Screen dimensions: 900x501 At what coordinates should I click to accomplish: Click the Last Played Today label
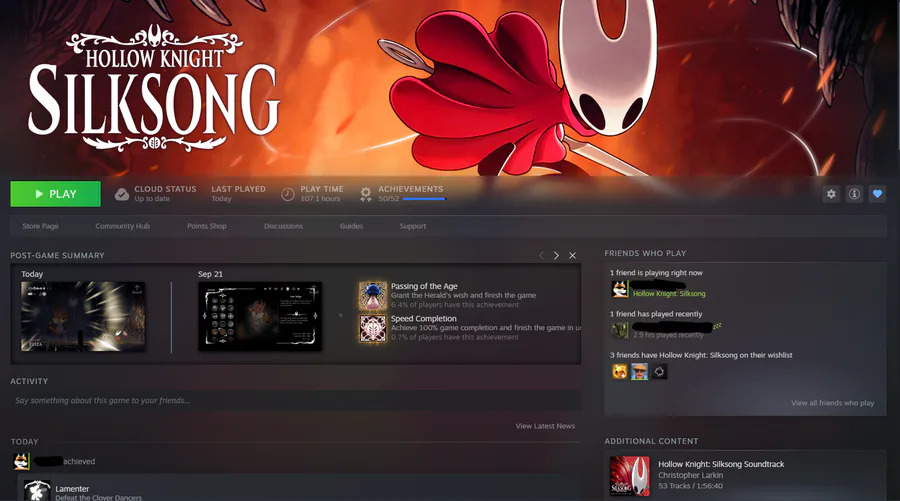tap(222, 199)
